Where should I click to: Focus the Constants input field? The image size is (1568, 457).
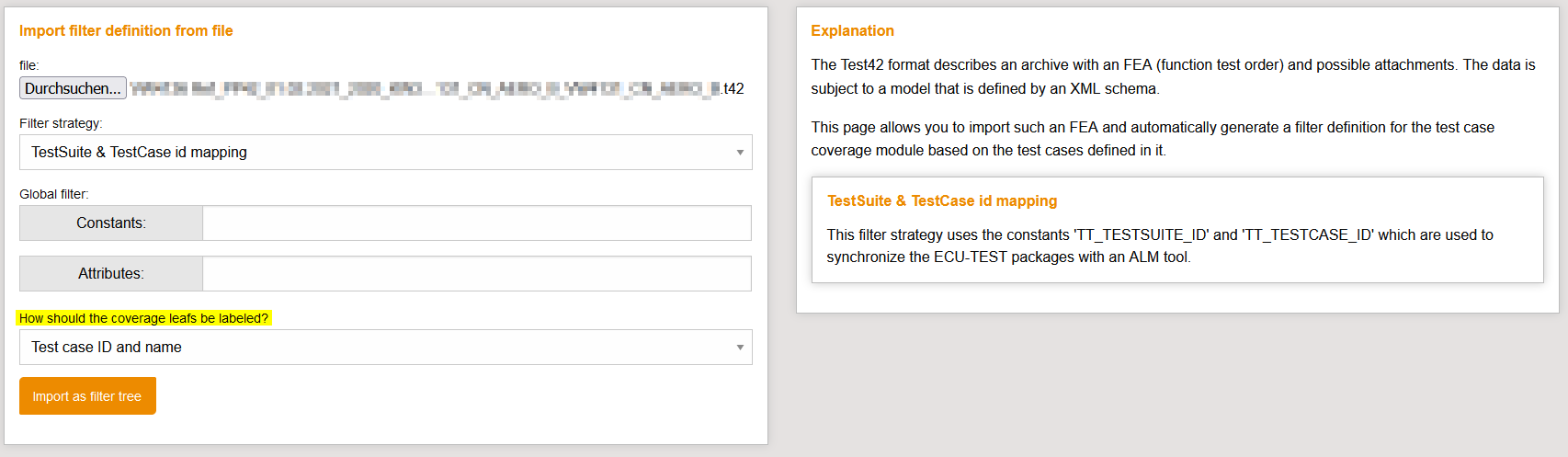(x=476, y=223)
